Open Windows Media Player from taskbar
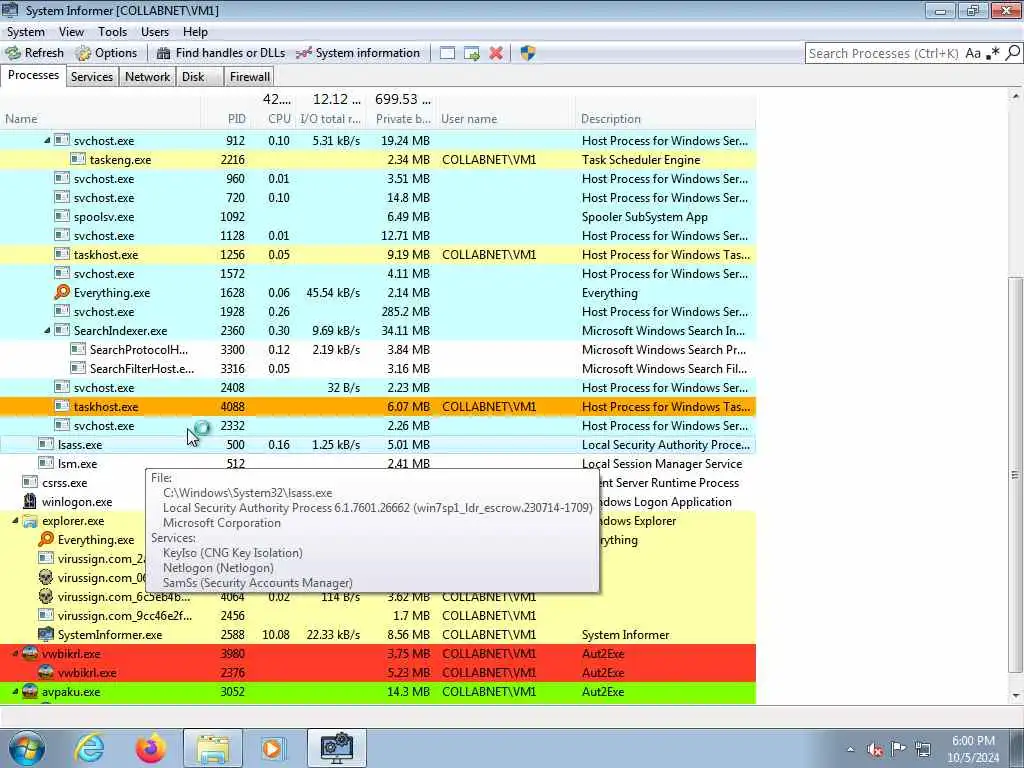 273,748
